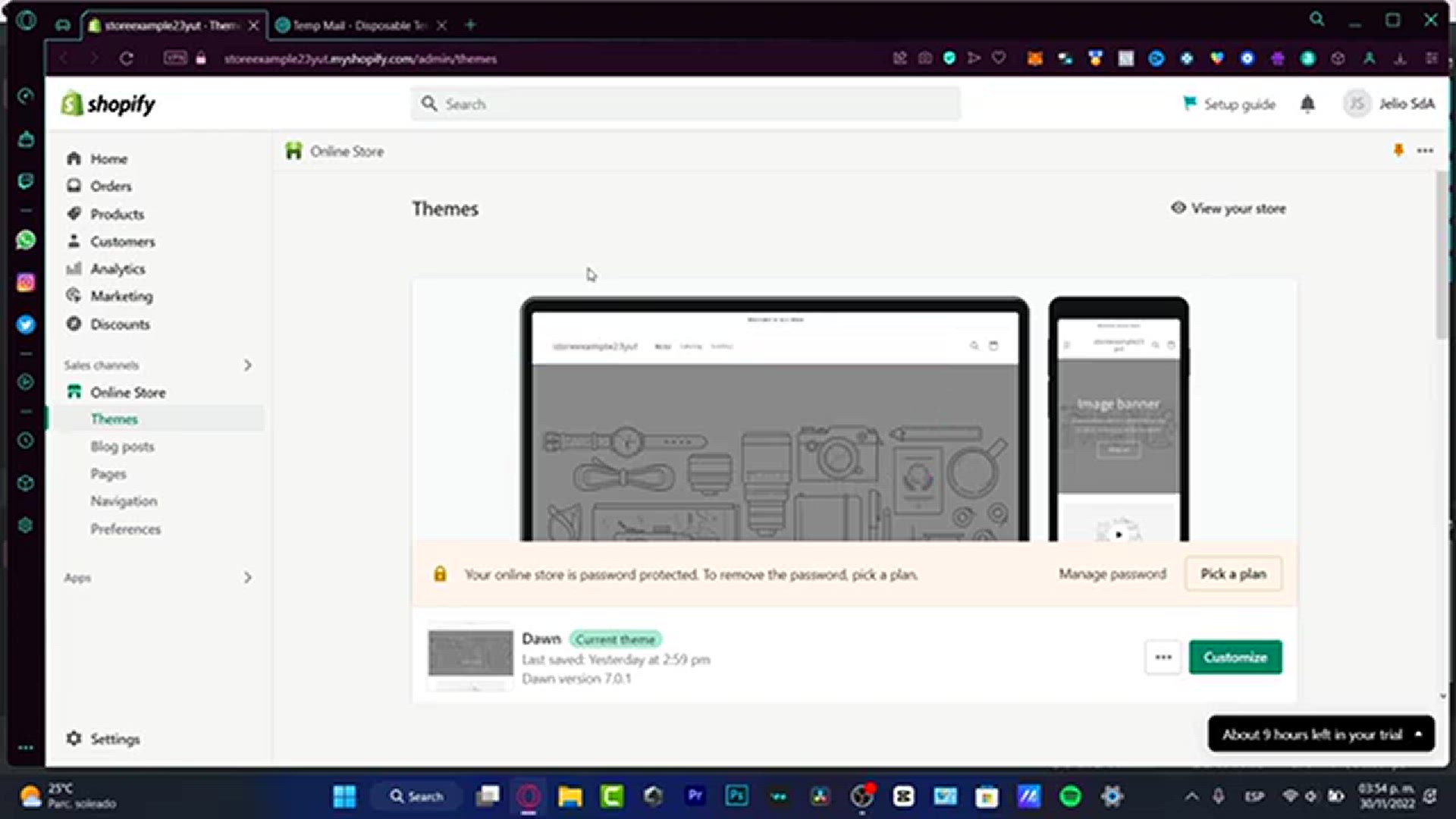Click the mobile theme preview image

coord(1119,419)
